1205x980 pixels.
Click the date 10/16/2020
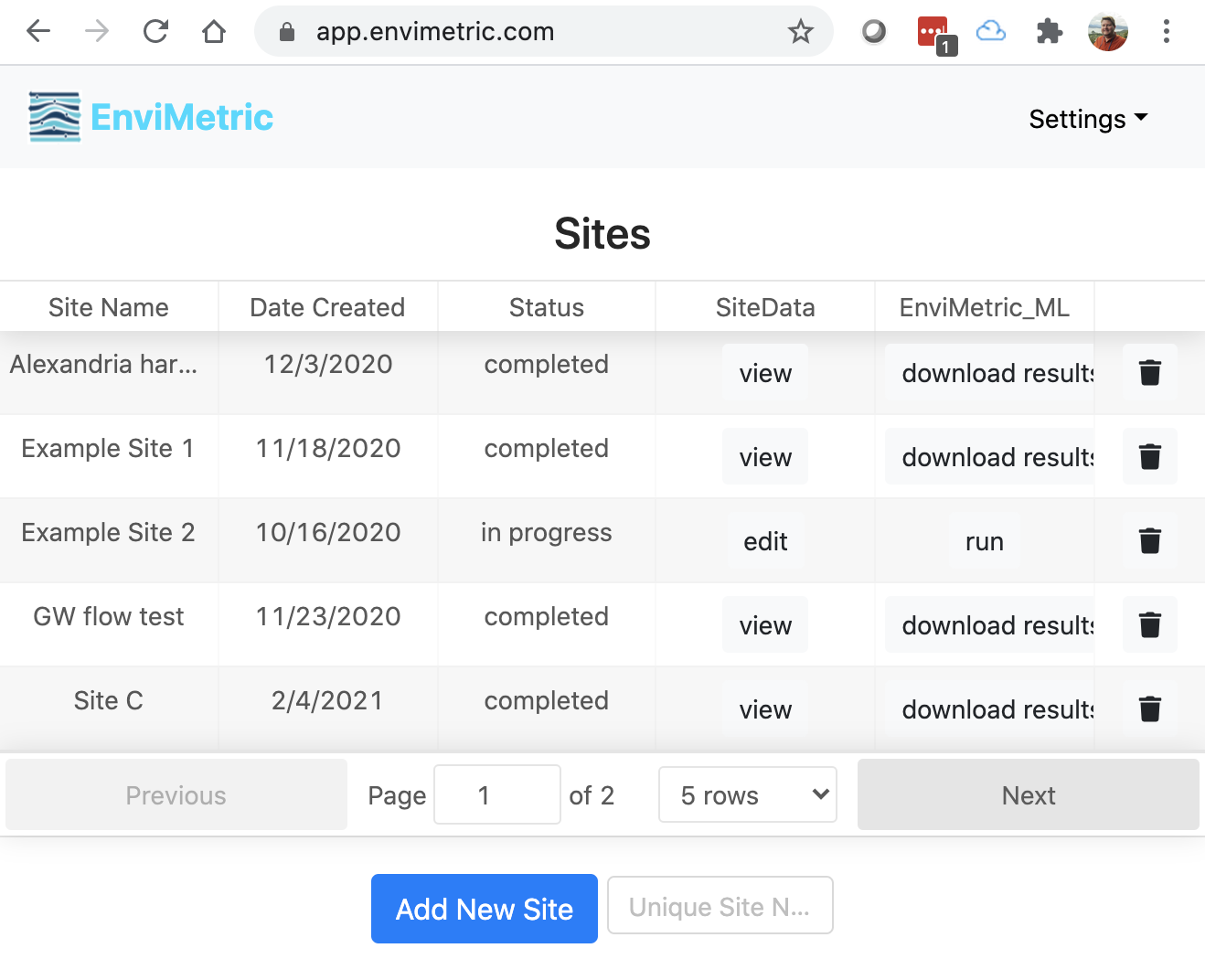click(x=328, y=532)
